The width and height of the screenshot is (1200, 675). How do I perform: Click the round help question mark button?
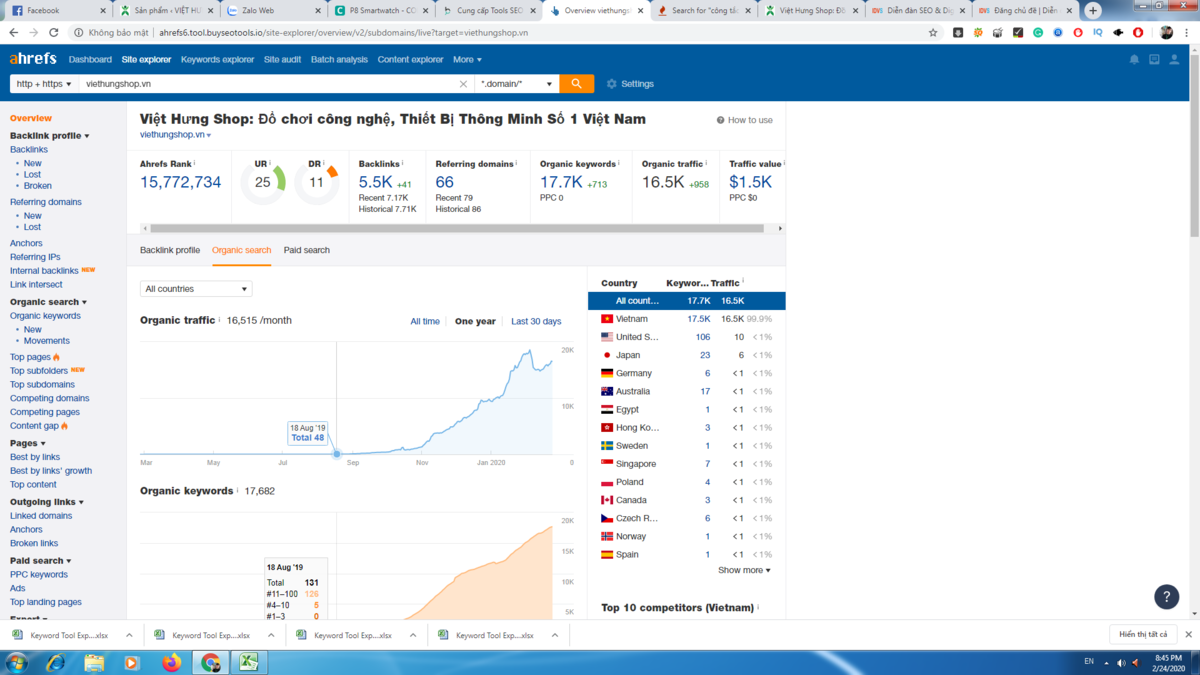pyautogui.click(x=1166, y=597)
